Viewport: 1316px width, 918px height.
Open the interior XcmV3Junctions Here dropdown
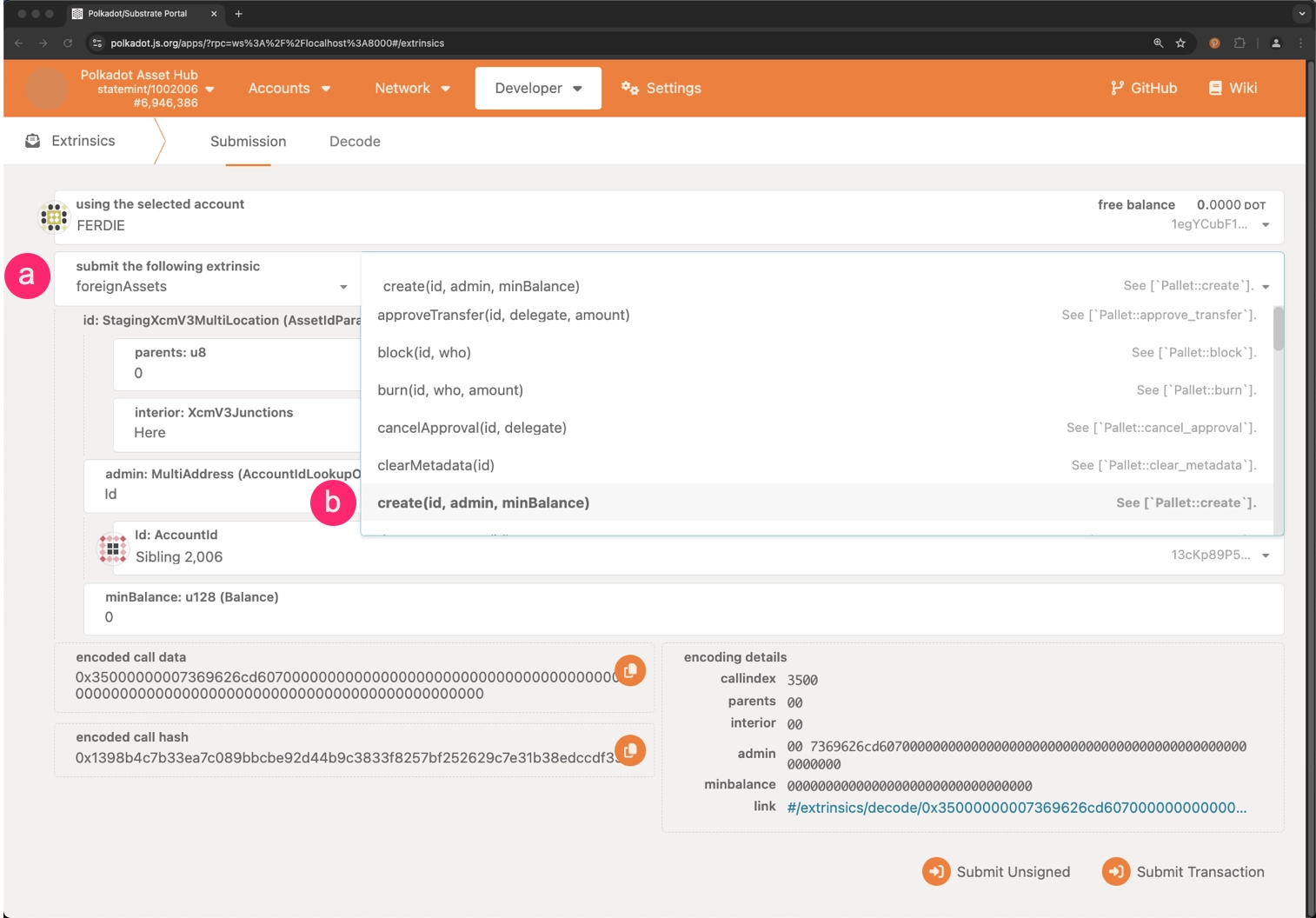pyautogui.click(x=236, y=423)
